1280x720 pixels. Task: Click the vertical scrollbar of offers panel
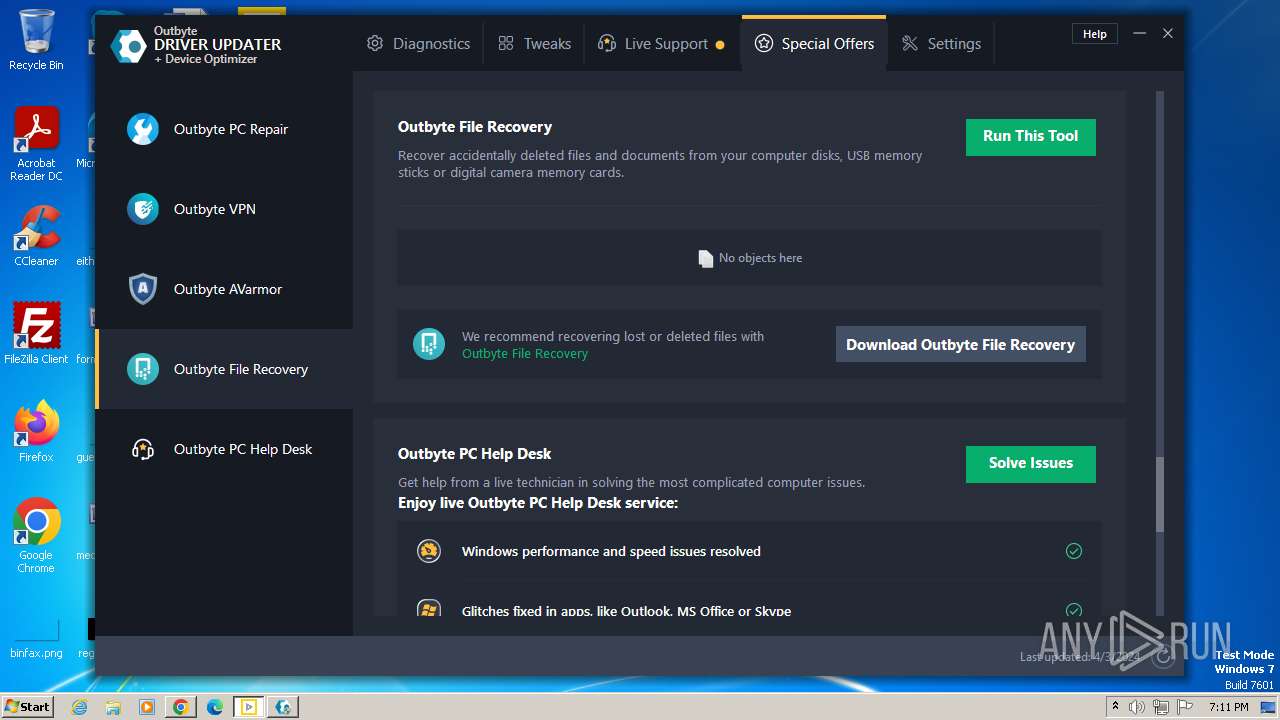click(1160, 495)
